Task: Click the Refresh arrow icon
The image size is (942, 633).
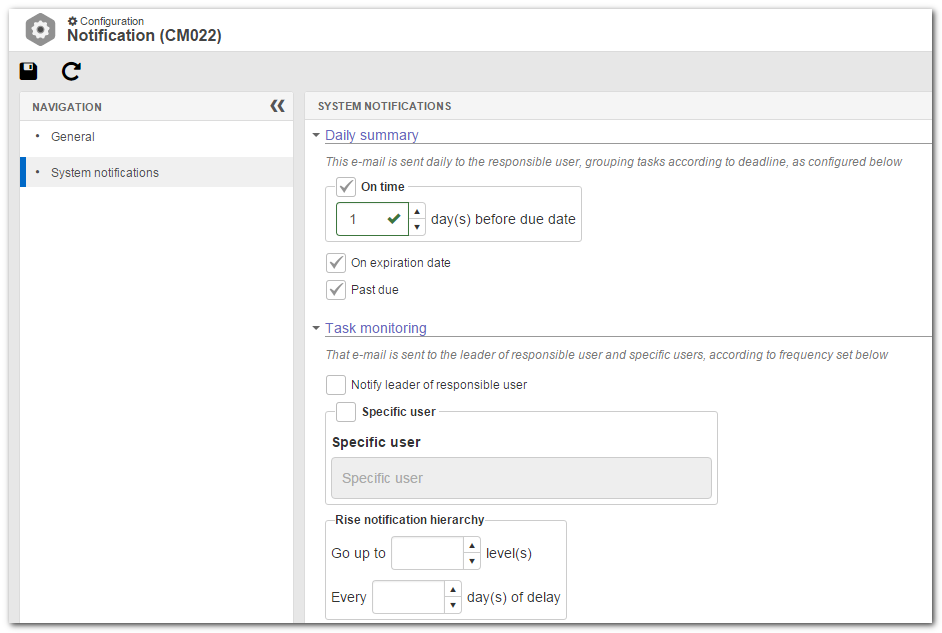Action: (71, 71)
